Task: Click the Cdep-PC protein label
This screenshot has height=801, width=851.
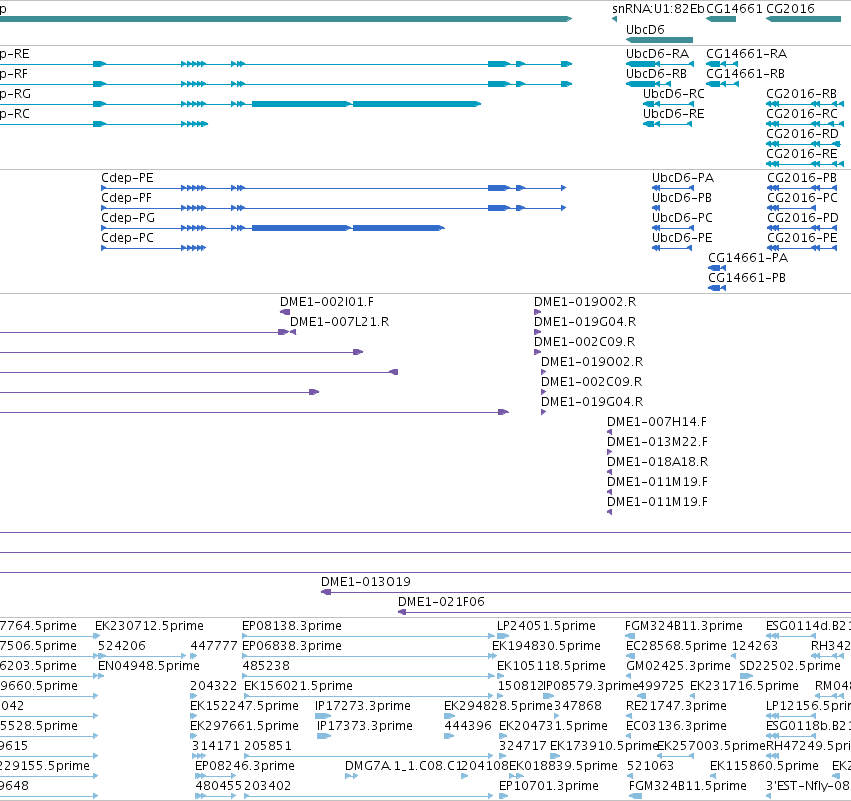Action: tap(128, 238)
